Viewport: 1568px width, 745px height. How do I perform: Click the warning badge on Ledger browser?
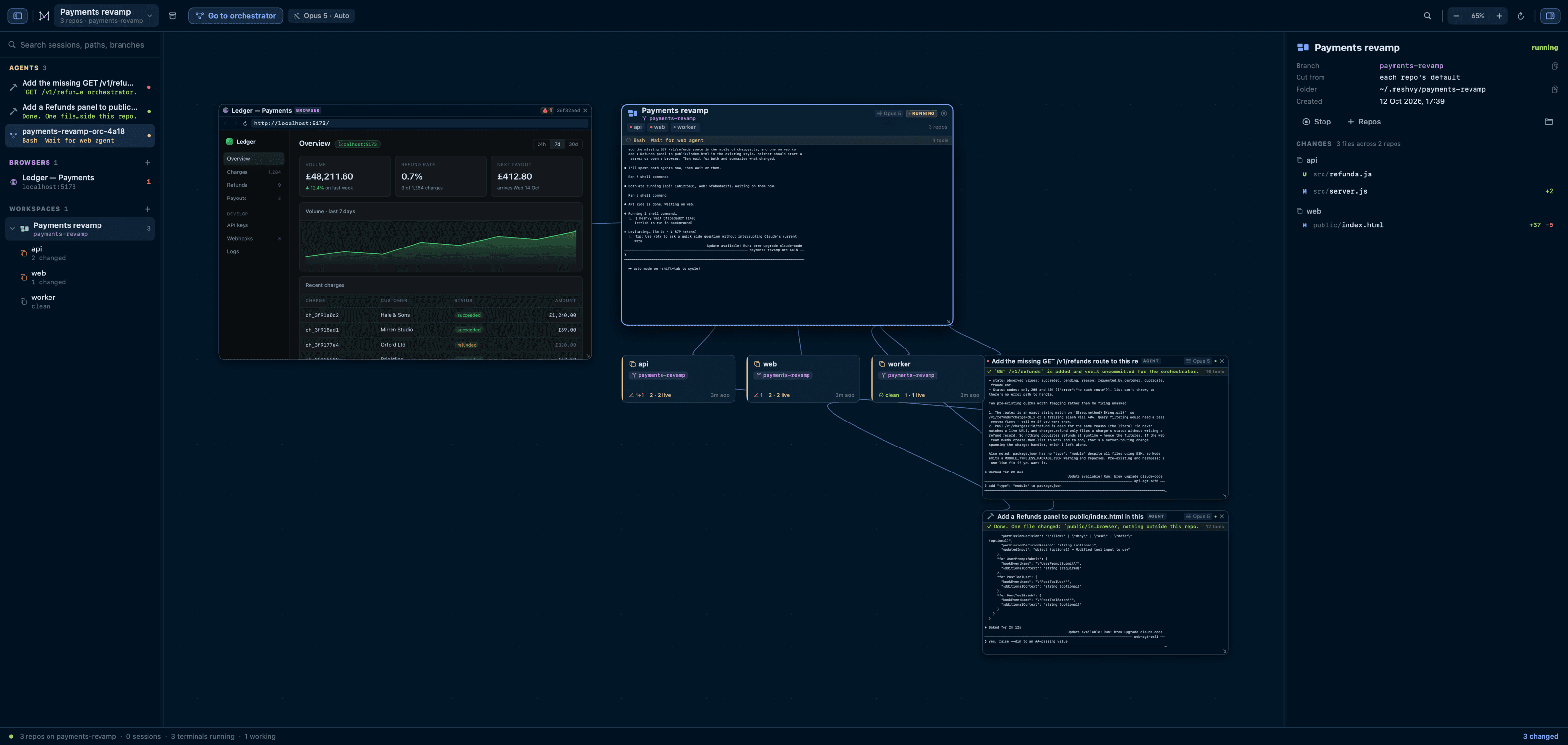(547, 110)
